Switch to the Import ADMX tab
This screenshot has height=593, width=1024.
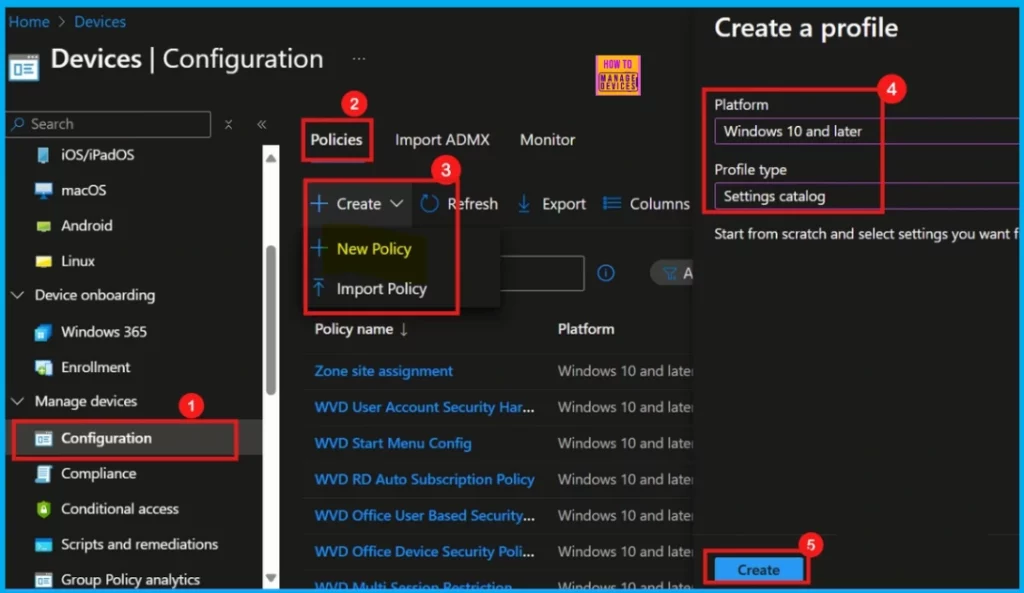pos(442,140)
